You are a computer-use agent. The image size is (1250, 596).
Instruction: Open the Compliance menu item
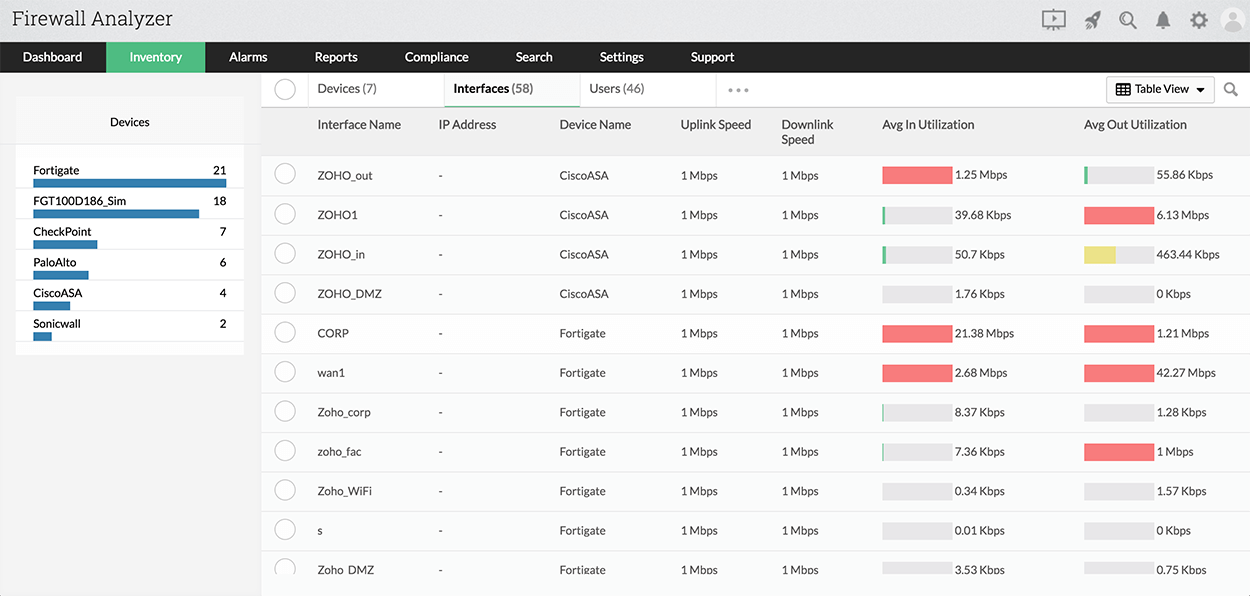coord(436,57)
